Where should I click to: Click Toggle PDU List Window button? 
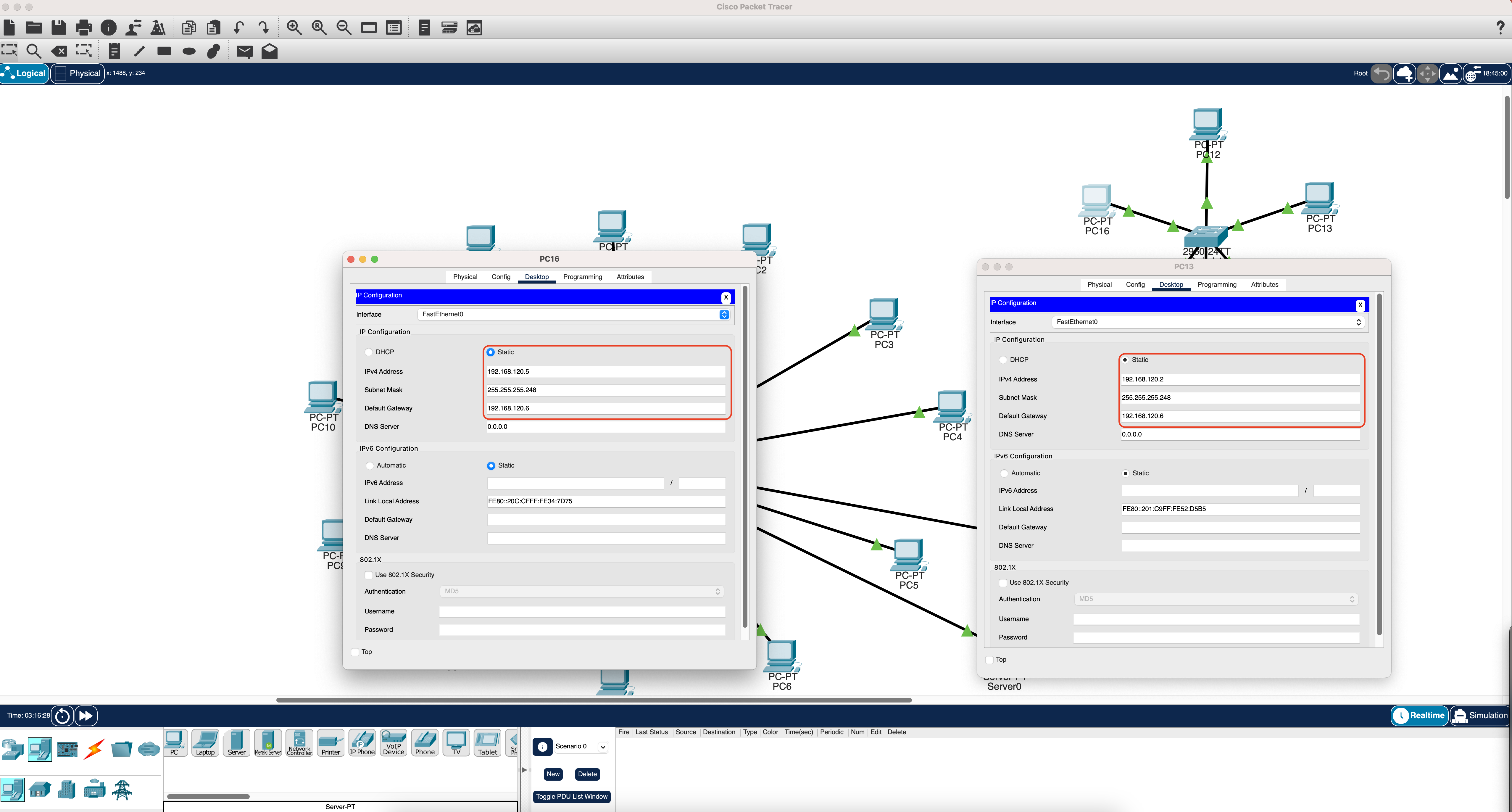[572, 797]
